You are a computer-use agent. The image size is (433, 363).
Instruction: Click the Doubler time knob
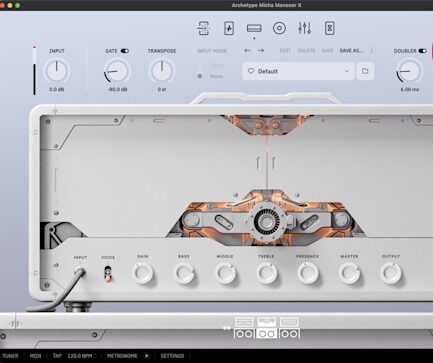tap(410, 71)
